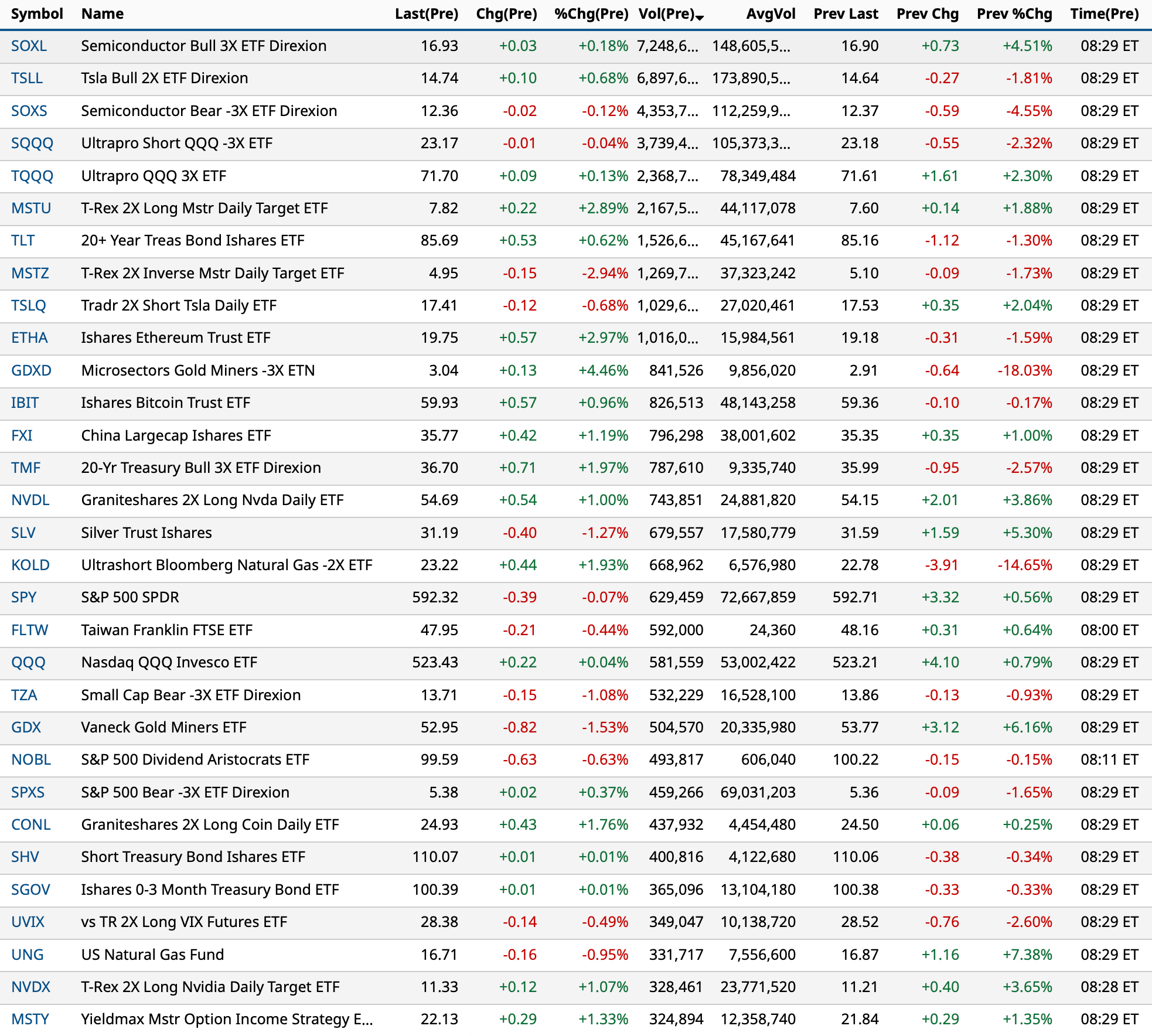Screen dimensions: 1152x1036
Task: Open the SPY symbol link
Action: click(23, 597)
